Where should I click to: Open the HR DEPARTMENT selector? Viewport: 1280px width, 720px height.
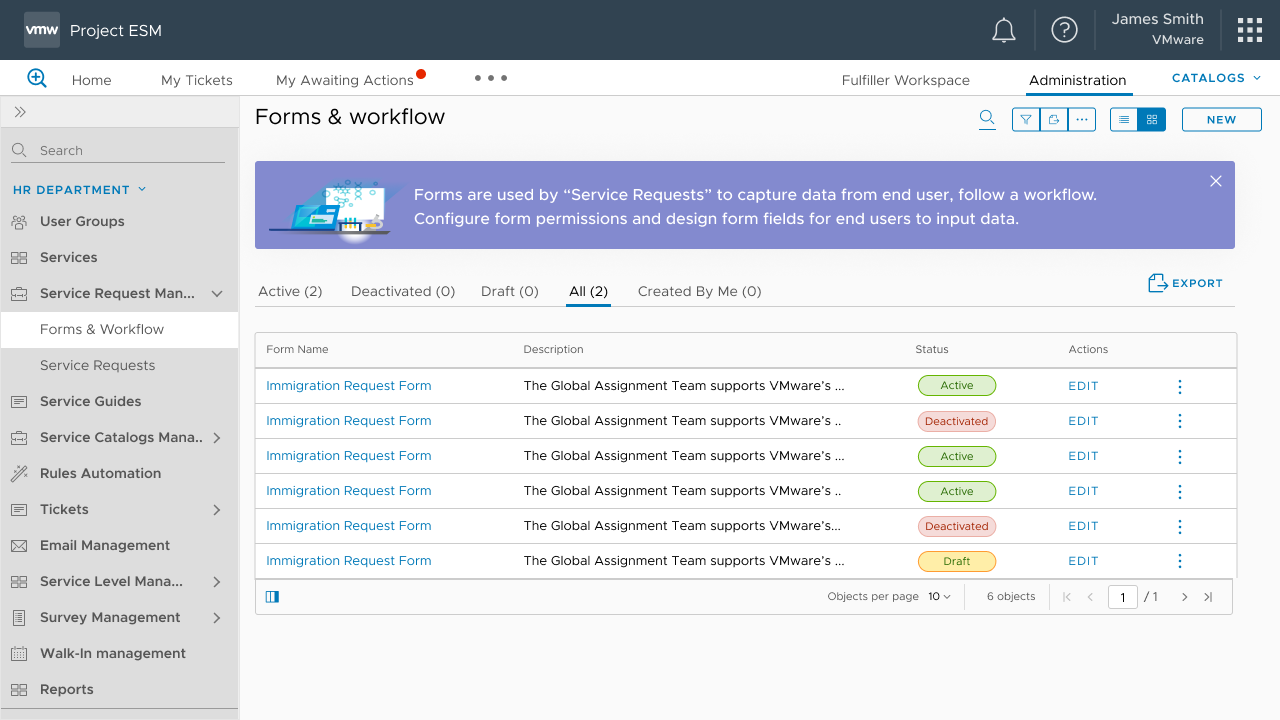tap(79, 190)
